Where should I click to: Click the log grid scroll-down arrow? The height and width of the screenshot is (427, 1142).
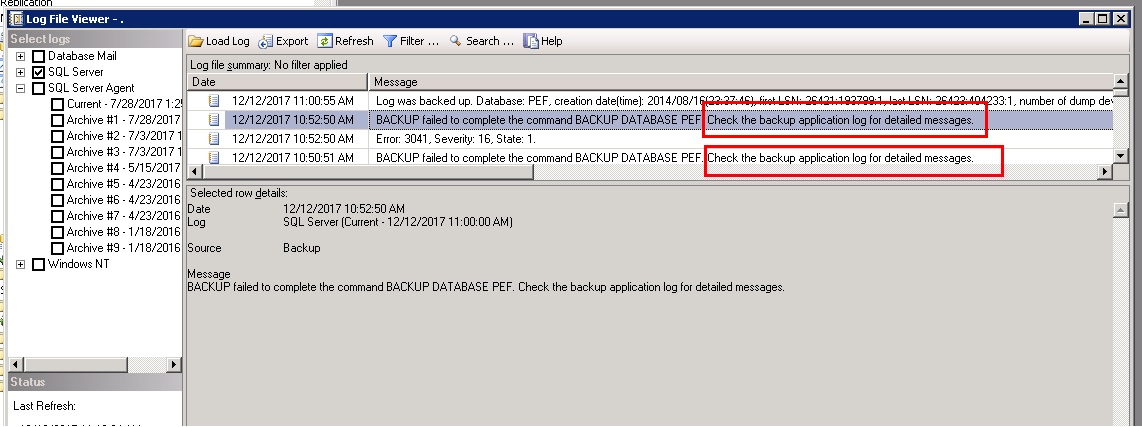coord(1120,155)
